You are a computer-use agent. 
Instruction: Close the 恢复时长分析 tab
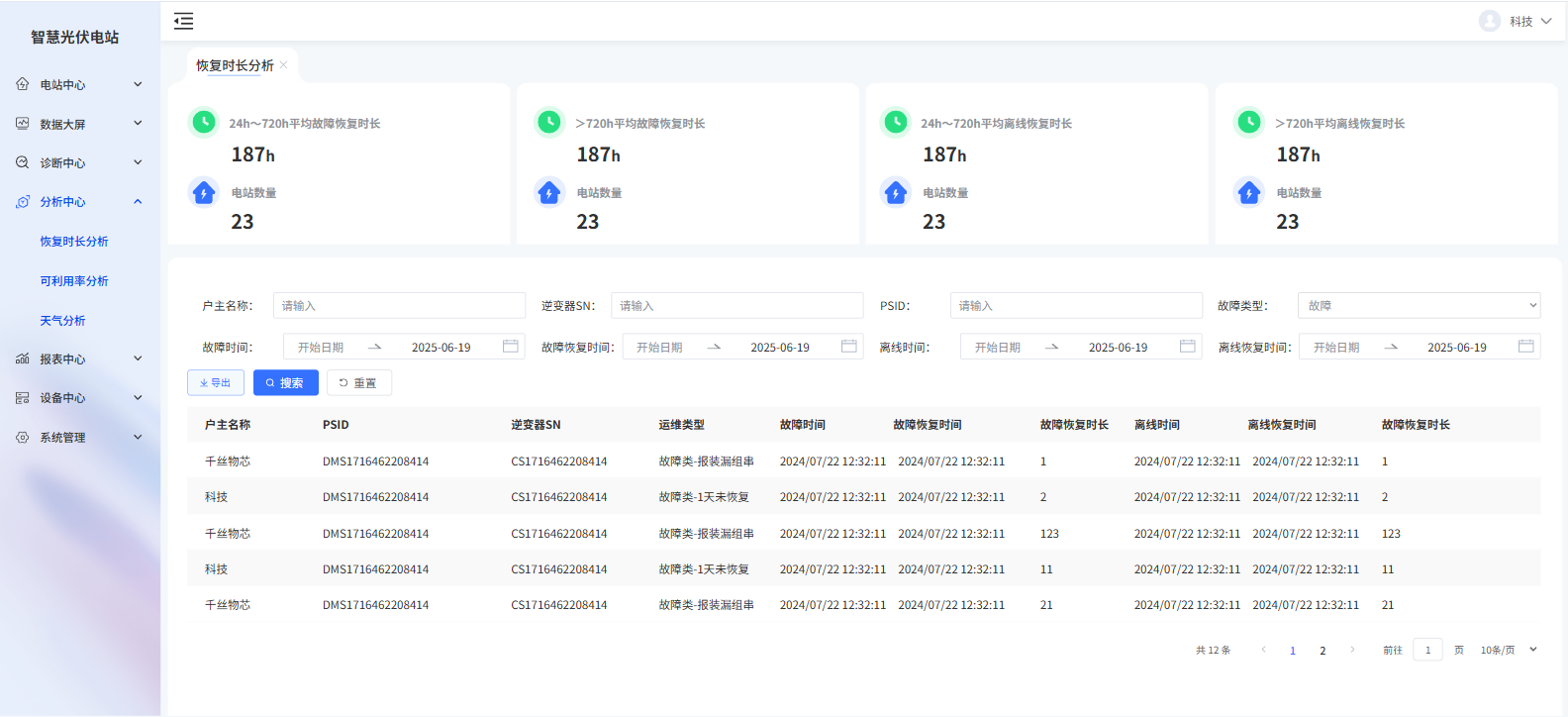pyautogui.click(x=284, y=65)
